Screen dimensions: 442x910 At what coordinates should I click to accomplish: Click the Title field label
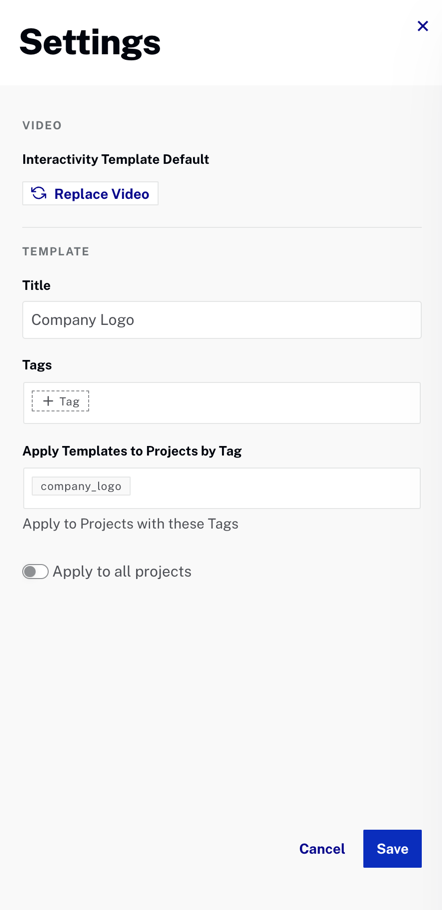point(37,285)
